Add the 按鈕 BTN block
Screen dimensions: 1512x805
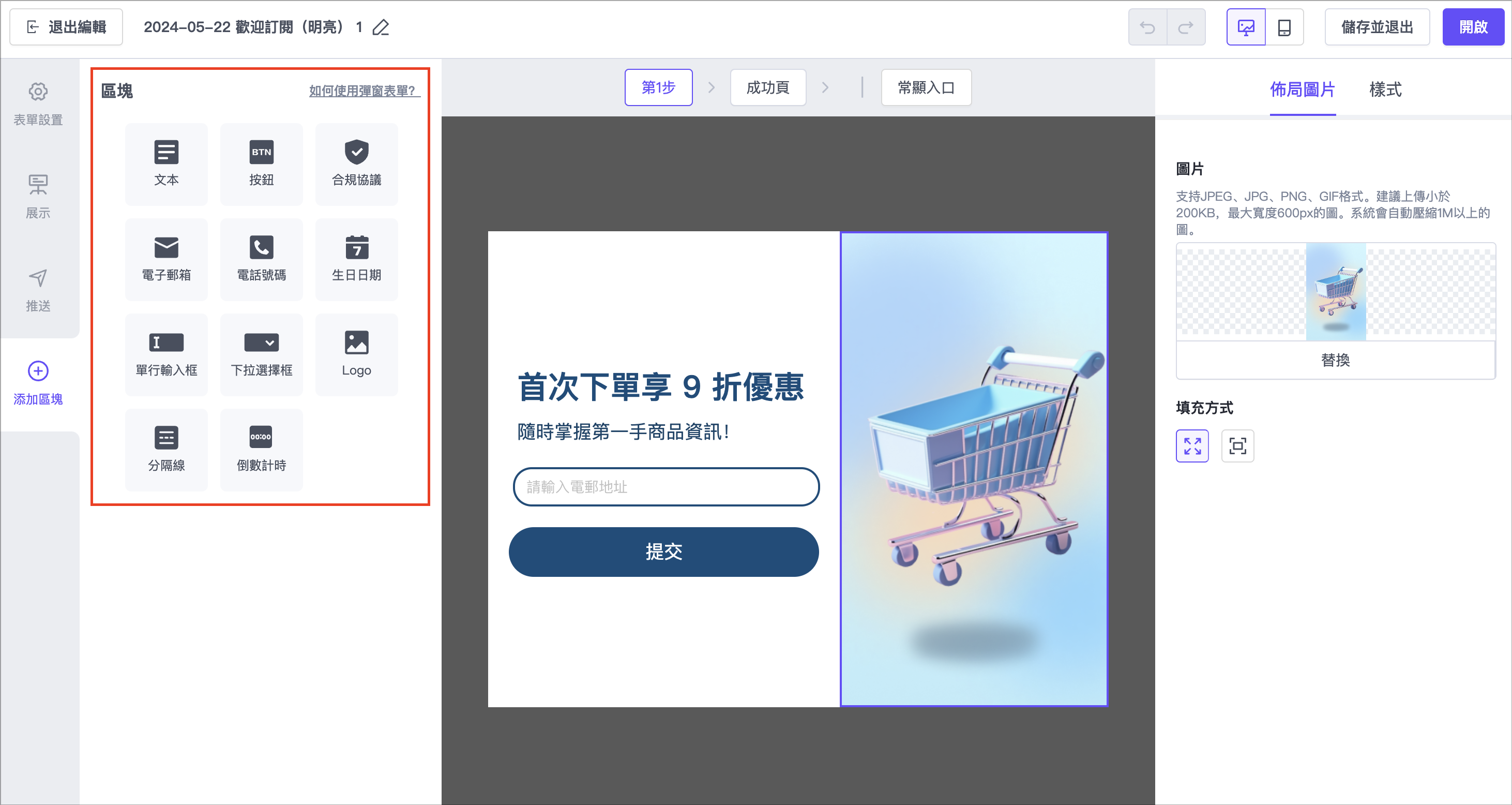click(x=261, y=164)
